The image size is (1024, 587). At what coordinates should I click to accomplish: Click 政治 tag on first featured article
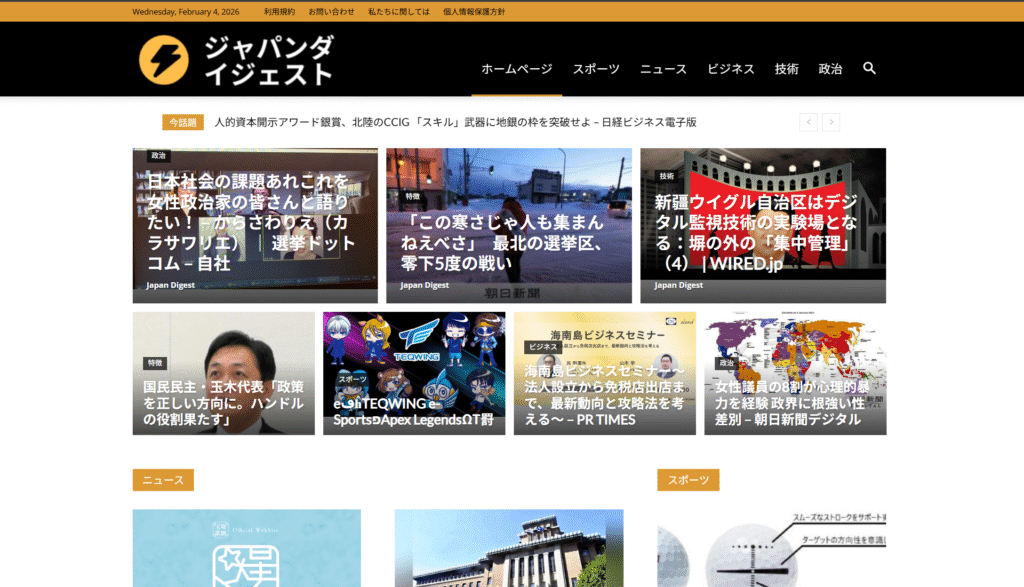[159, 155]
